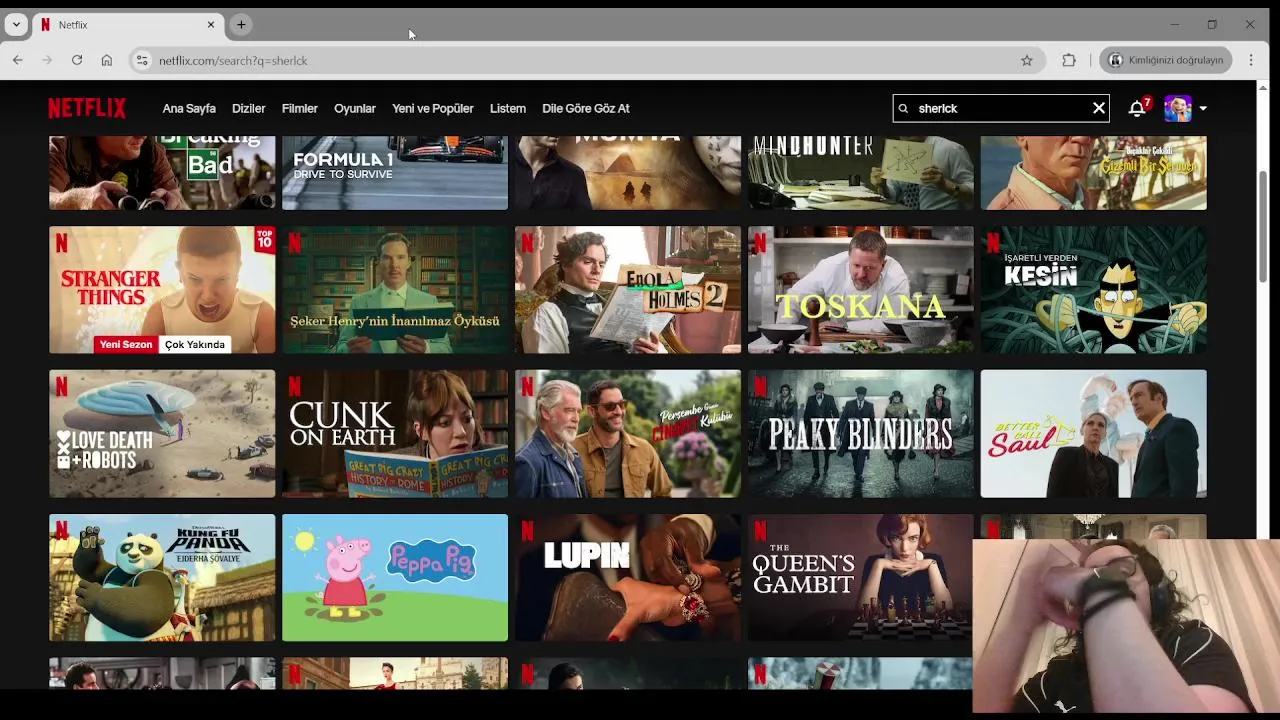Open Enola Holmes 2 card
This screenshot has width=1280, height=720.
tap(628, 289)
